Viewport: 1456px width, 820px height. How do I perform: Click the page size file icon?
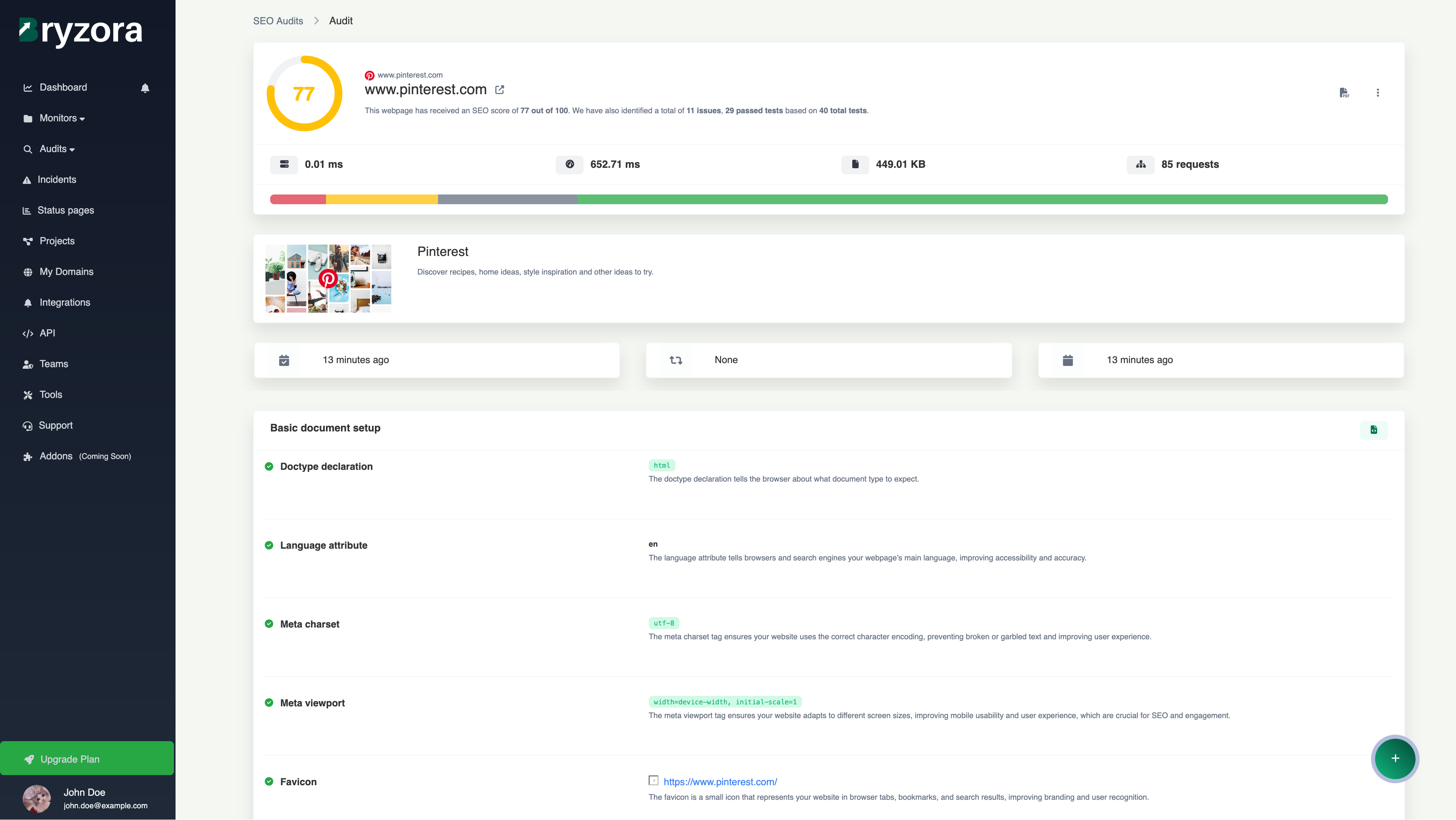click(855, 165)
